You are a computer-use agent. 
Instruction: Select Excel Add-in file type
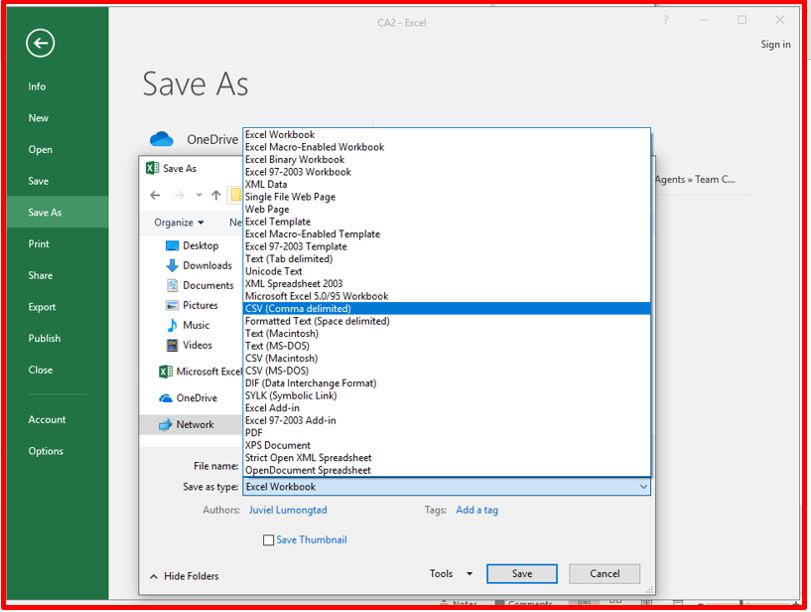click(x=447, y=408)
